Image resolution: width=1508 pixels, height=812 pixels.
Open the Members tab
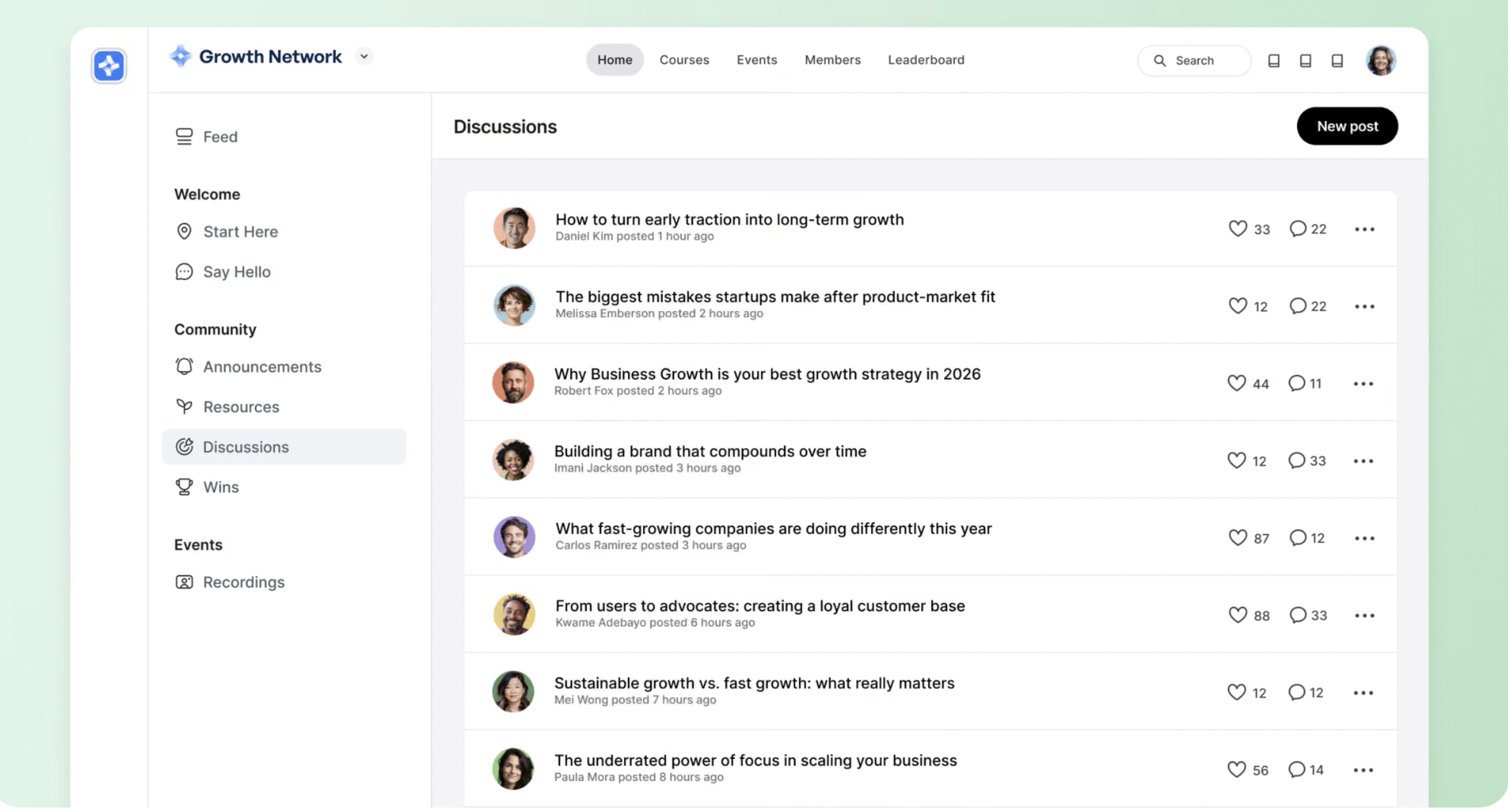tap(833, 60)
